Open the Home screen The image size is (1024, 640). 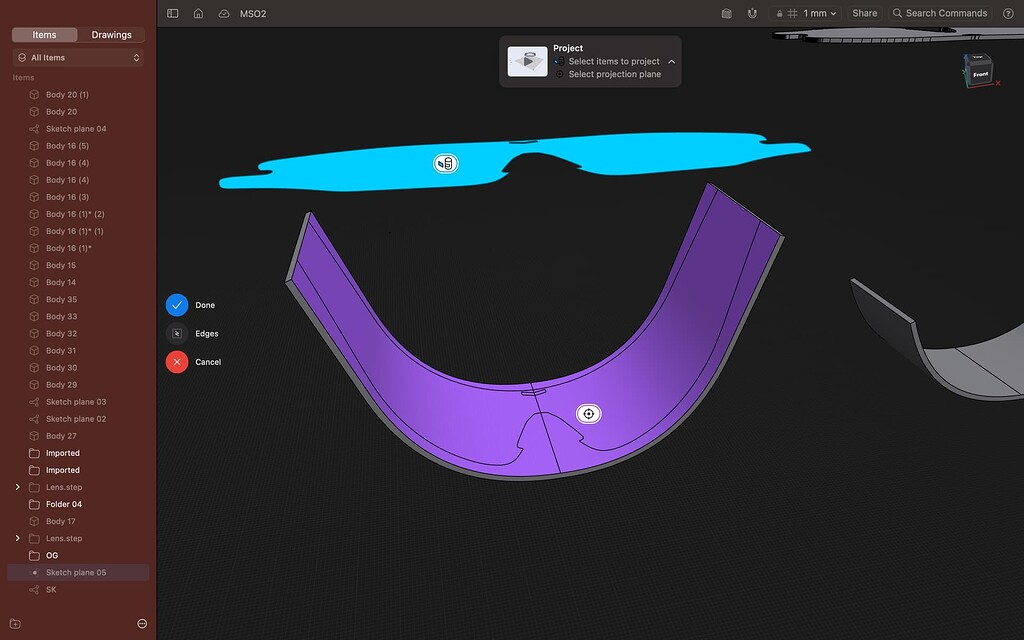click(x=198, y=13)
